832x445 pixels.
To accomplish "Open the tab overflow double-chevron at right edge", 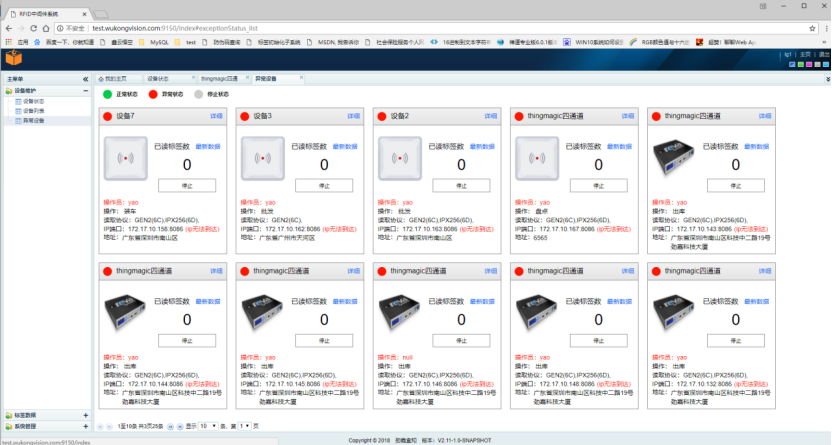I will pyautogui.click(x=828, y=79).
